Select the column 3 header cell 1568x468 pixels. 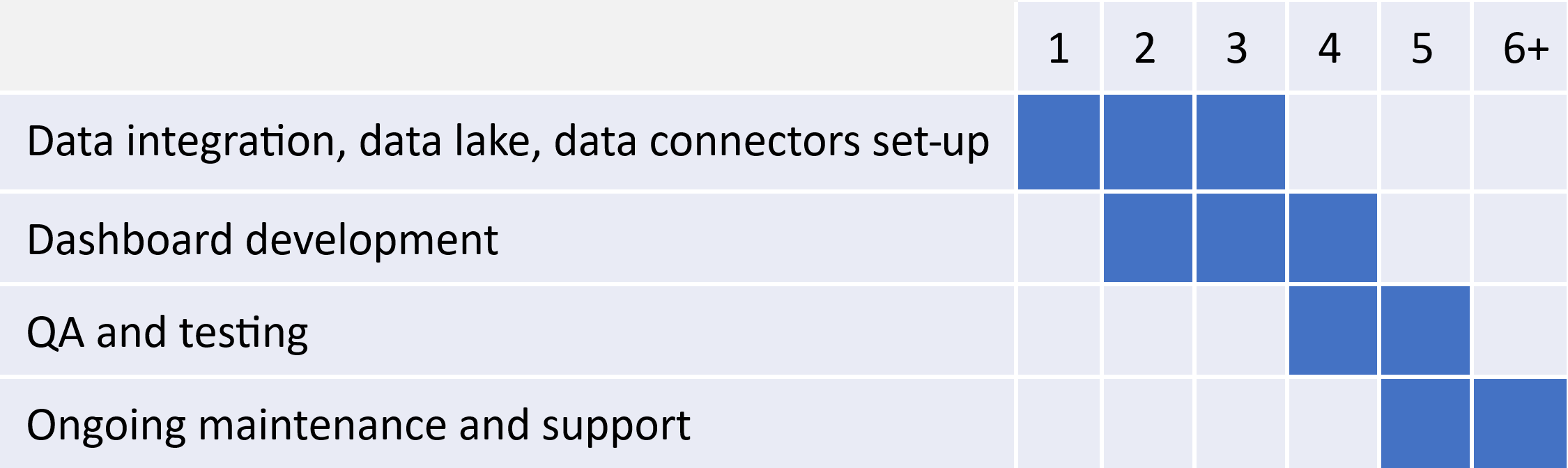[x=1240, y=46]
